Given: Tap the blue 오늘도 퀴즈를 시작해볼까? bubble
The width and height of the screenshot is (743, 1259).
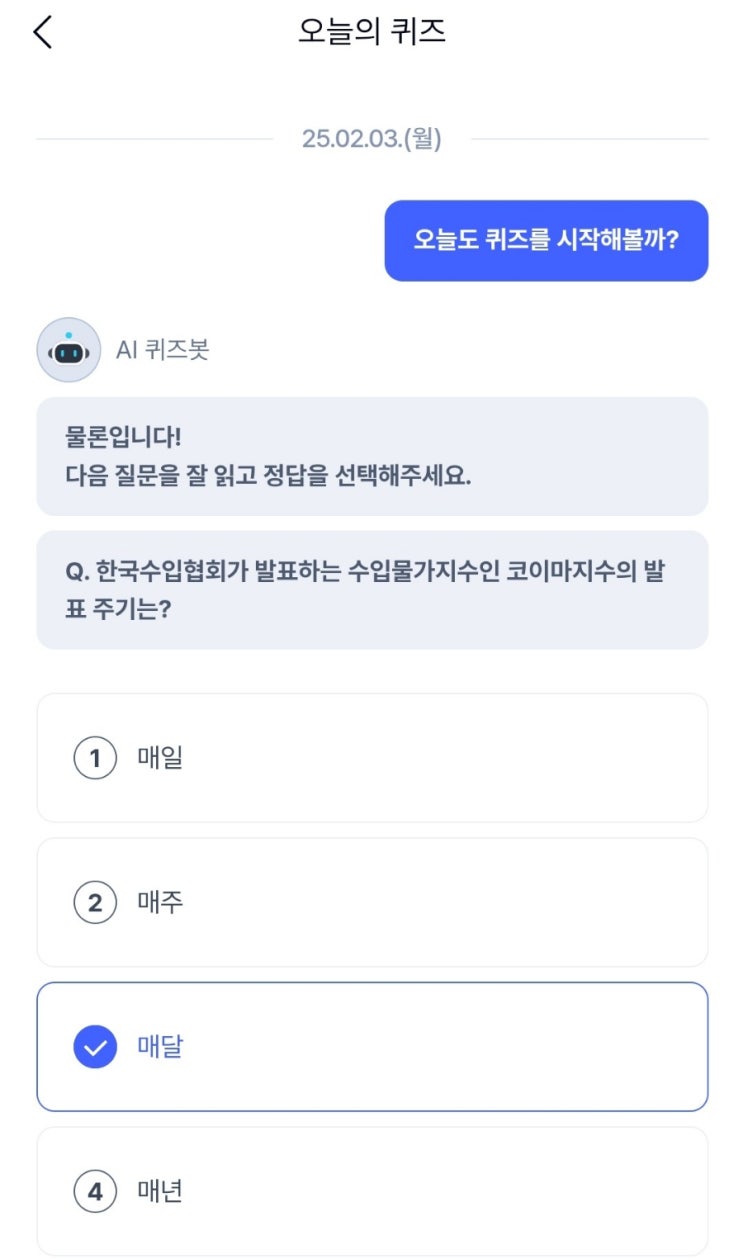Looking at the screenshot, I should (x=546, y=241).
